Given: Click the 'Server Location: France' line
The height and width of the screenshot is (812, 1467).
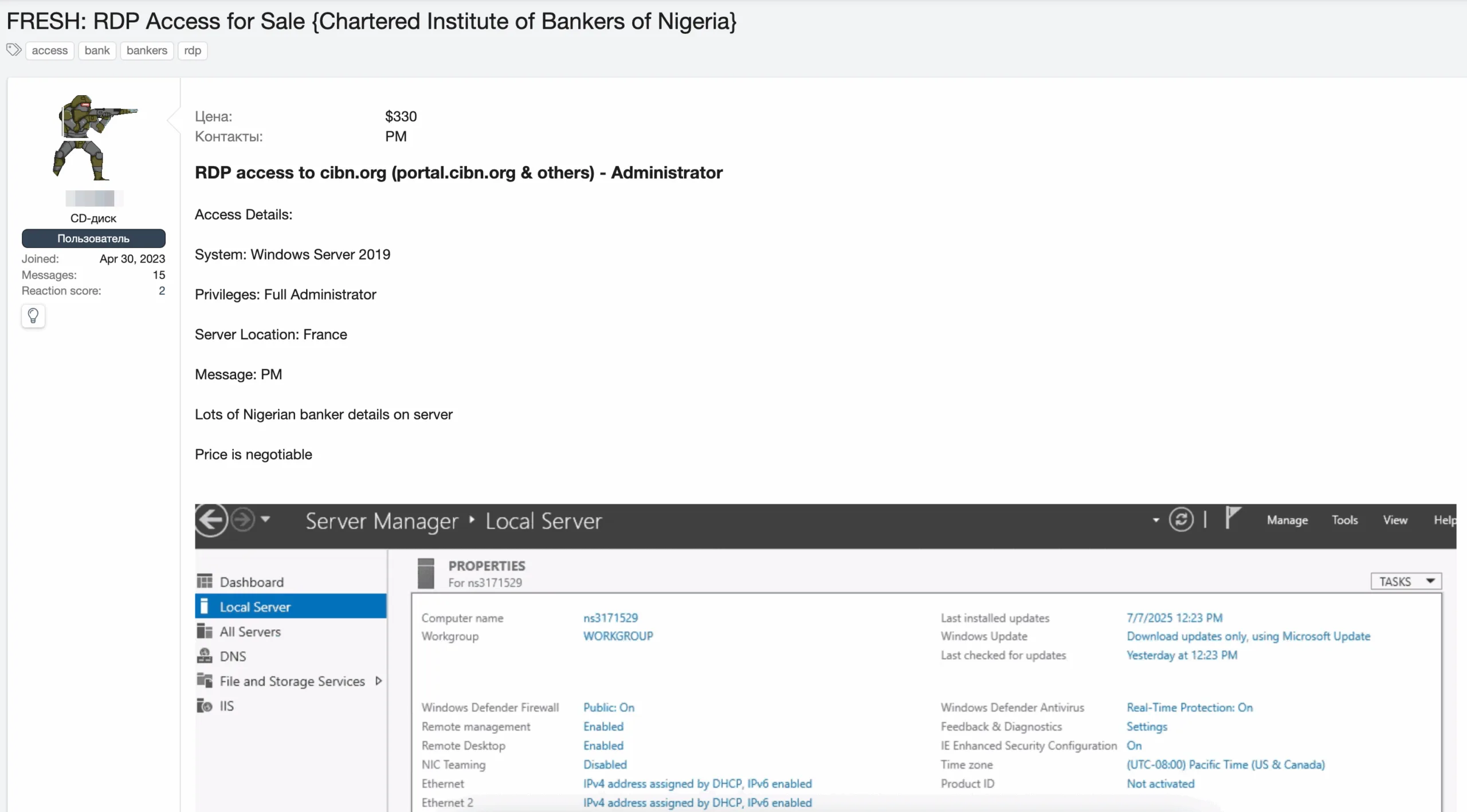Looking at the screenshot, I should click(270, 335).
